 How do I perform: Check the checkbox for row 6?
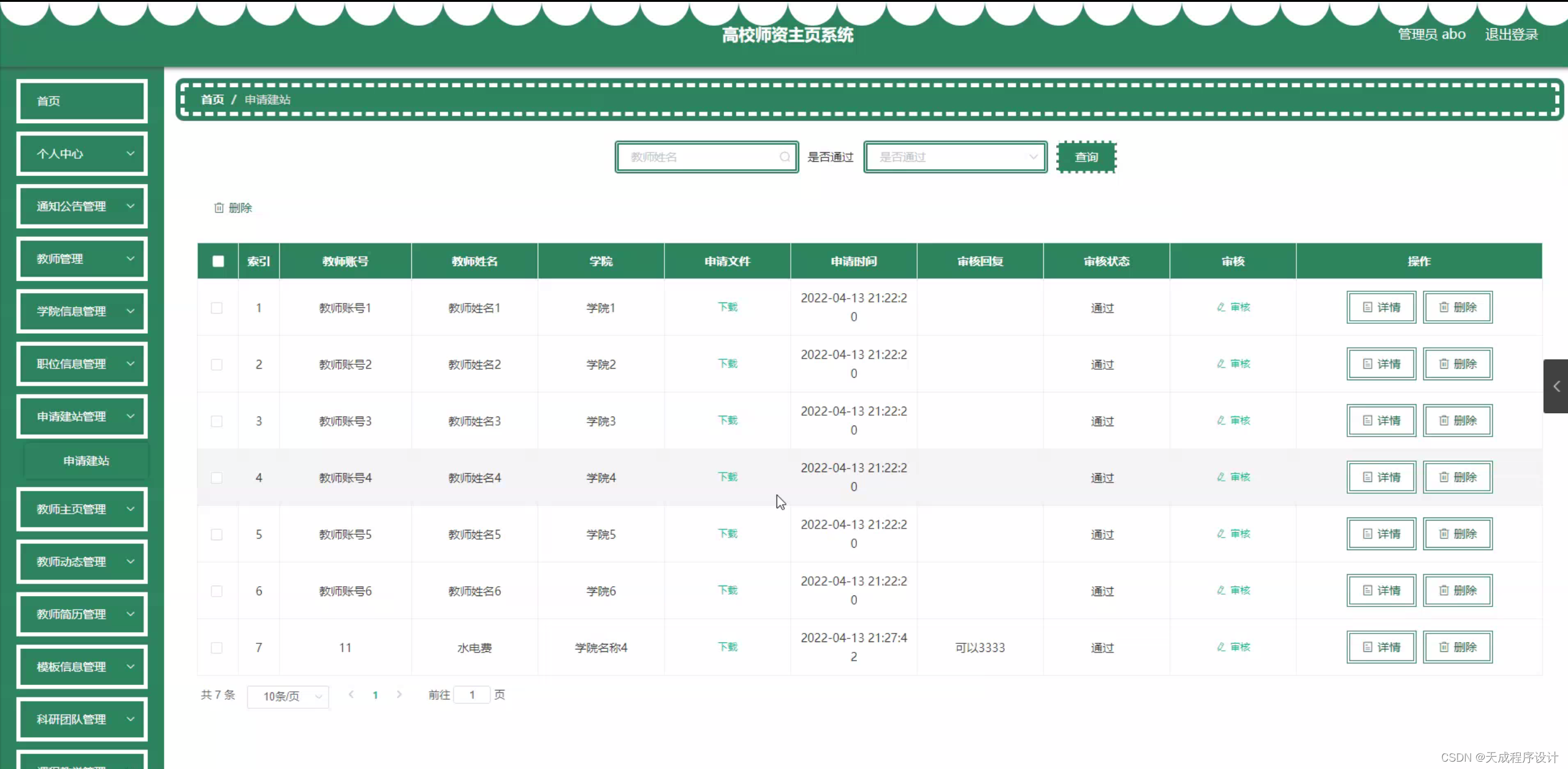click(217, 591)
